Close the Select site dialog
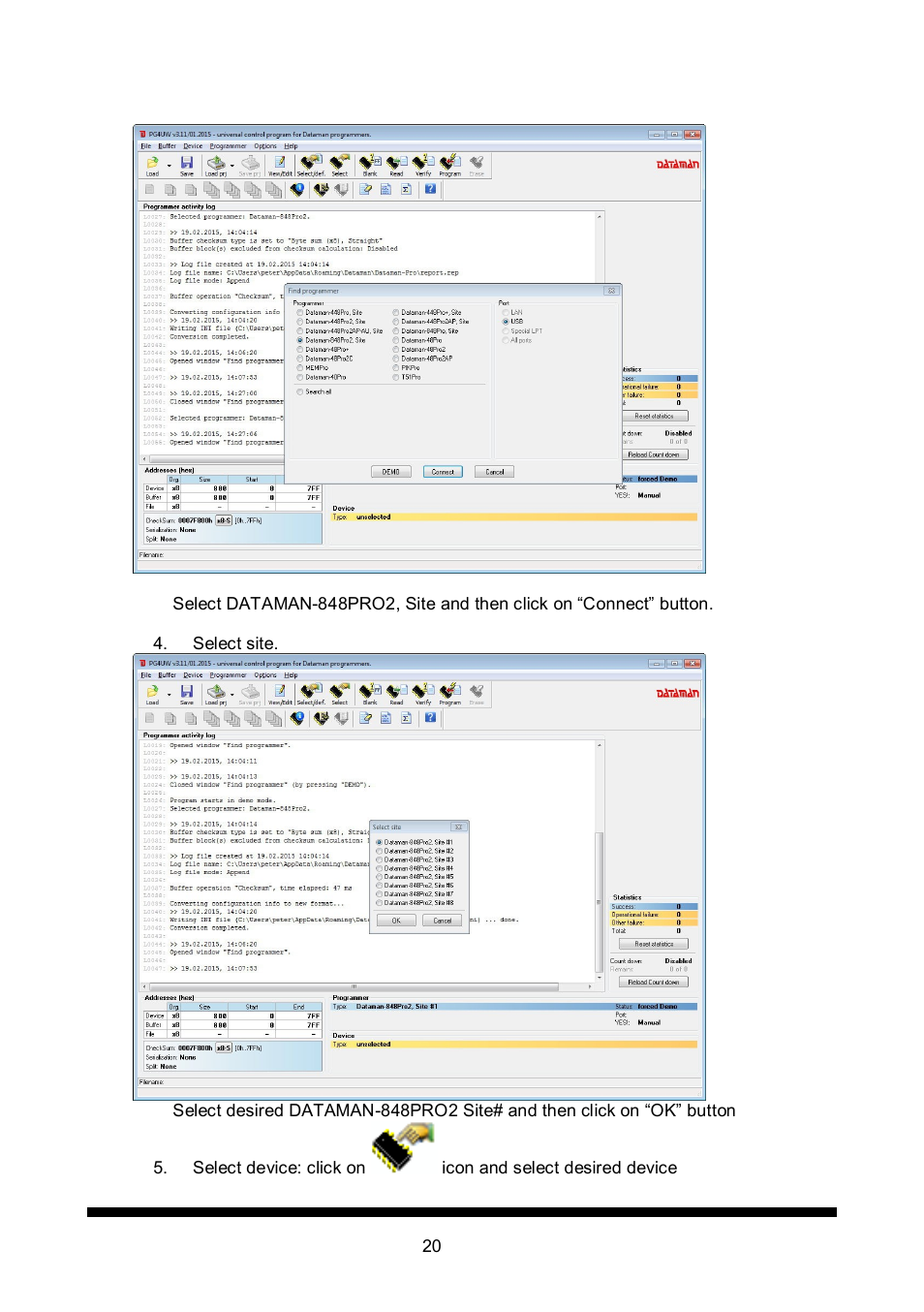This screenshot has width=924, height=1312. tap(459, 828)
